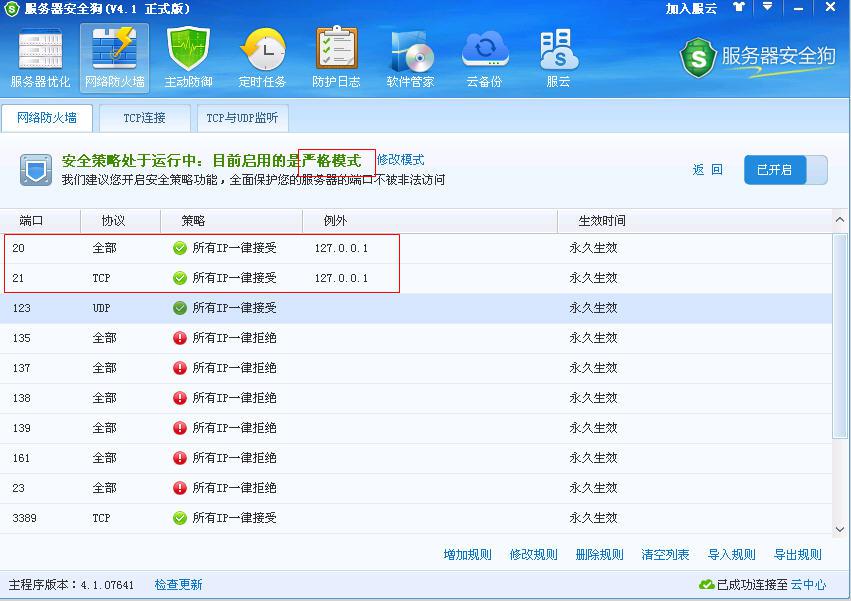Click the red deny icon for port 138

click(180, 398)
